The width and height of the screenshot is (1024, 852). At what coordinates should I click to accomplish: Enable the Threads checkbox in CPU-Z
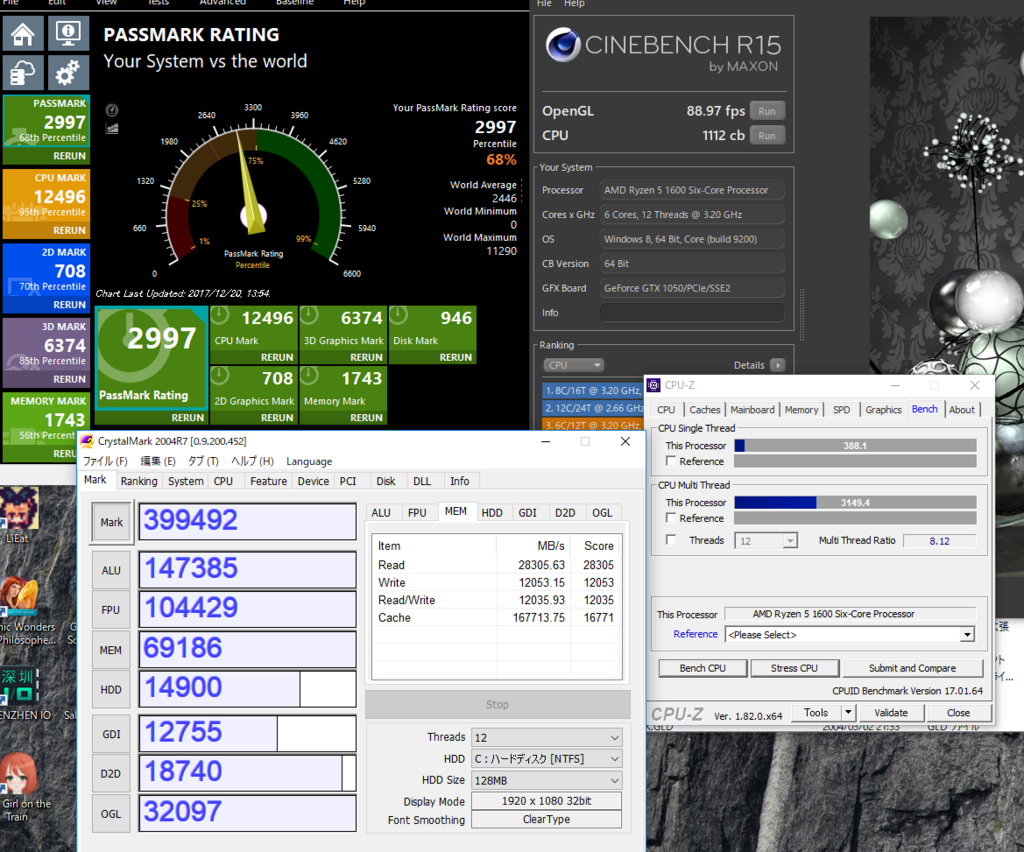[671, 540]
